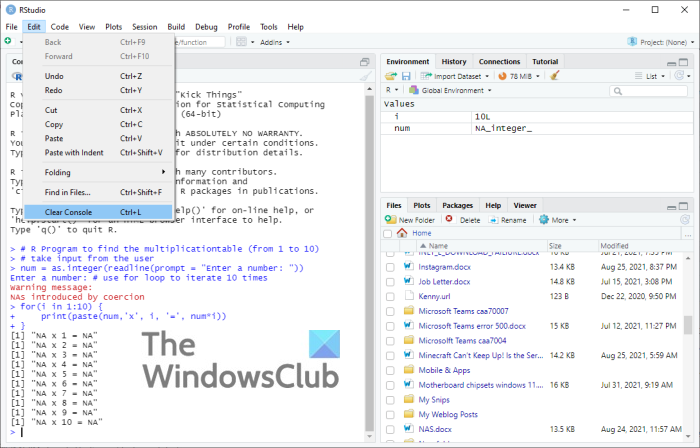
Task: Check the box for Microsoft Teams error 500.docx
Action: point(390,326)
